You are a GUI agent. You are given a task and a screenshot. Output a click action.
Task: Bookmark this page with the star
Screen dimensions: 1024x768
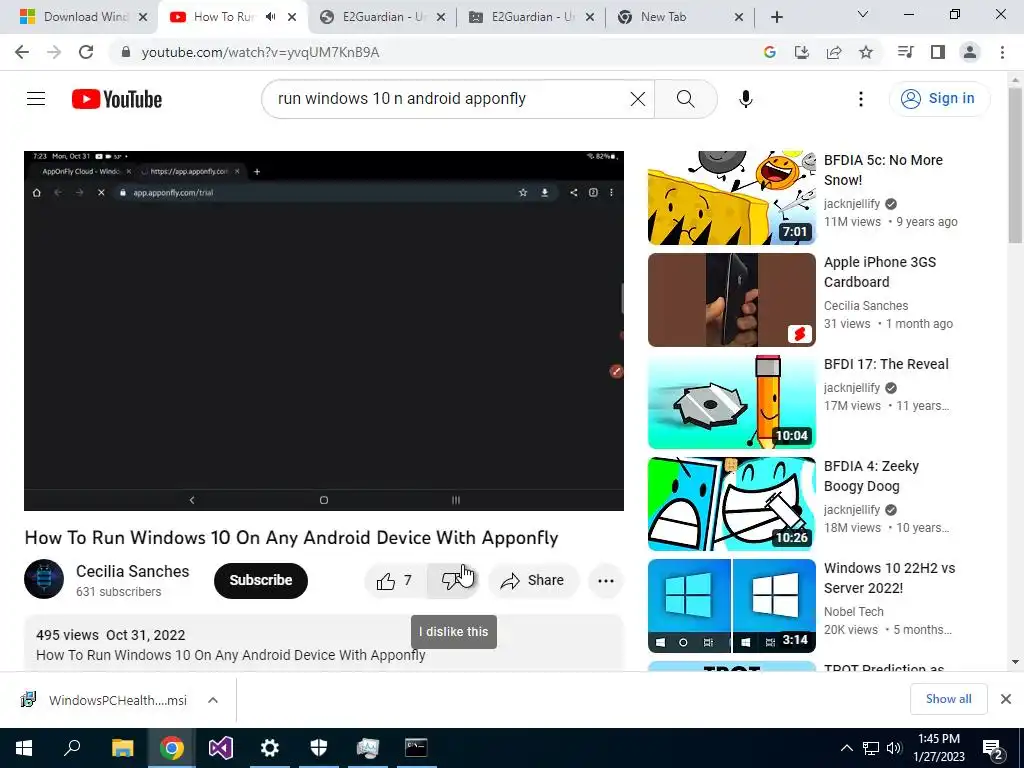pos(866,52)
